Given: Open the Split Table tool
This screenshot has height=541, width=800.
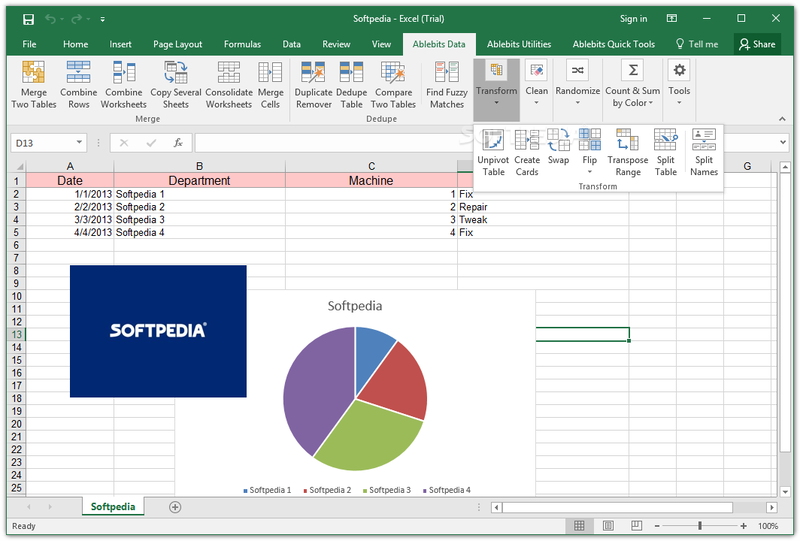Looking at the screenshot, I should click(x=666, y=153).
